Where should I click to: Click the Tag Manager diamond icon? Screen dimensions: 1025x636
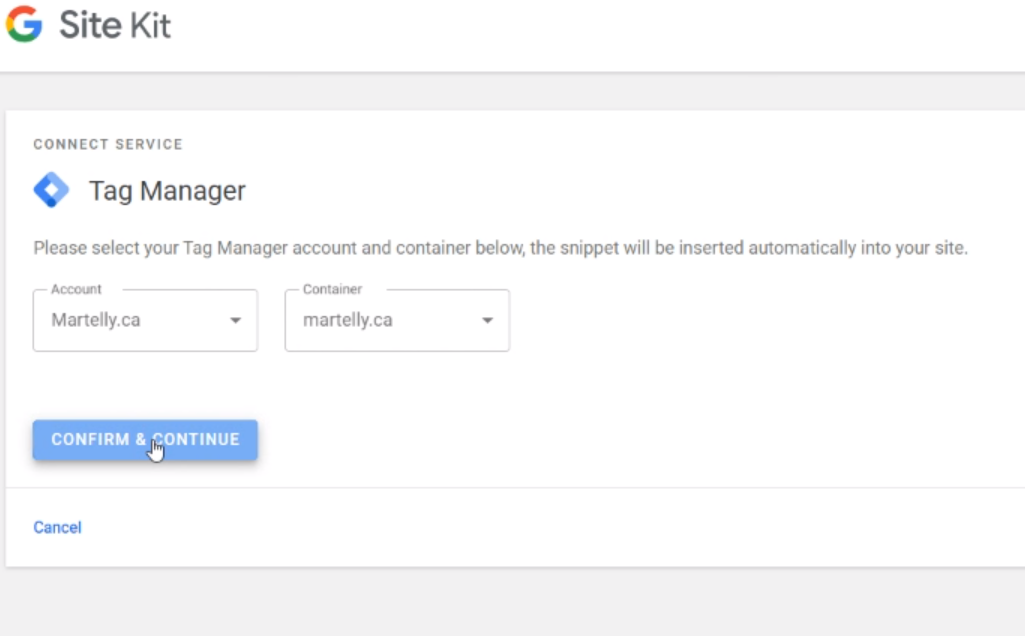point(51,190)
